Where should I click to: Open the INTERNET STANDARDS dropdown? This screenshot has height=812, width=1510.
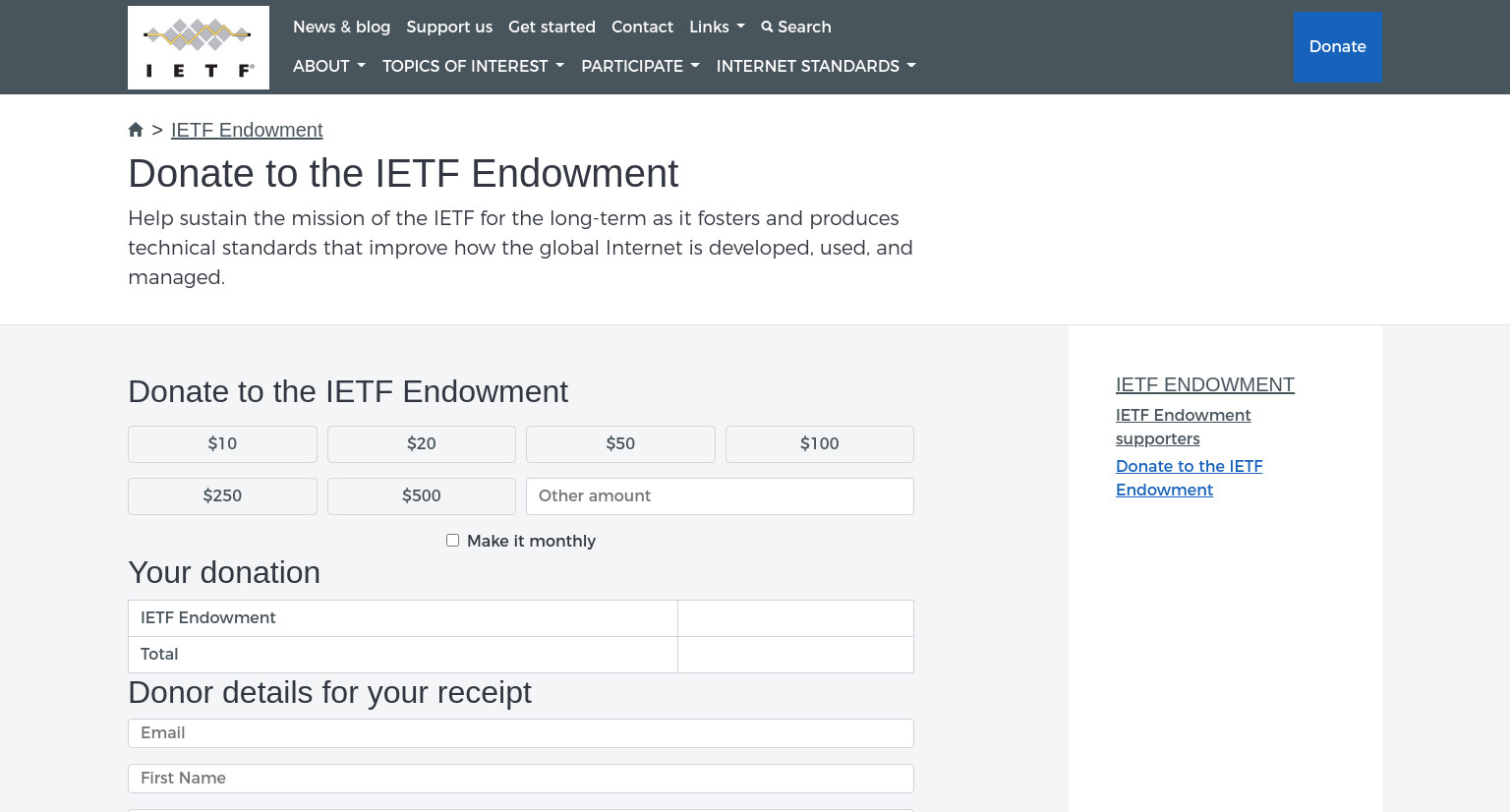pyautogui.click(x=816, y=66)
